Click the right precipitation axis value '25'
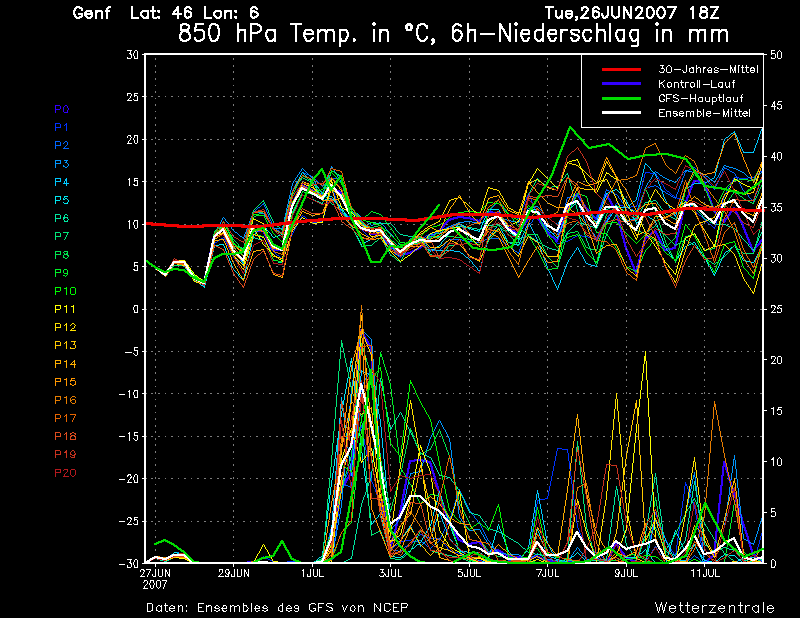Image resolution: width=800 pixels, height=618 pixels. click(x=776, y=309)
